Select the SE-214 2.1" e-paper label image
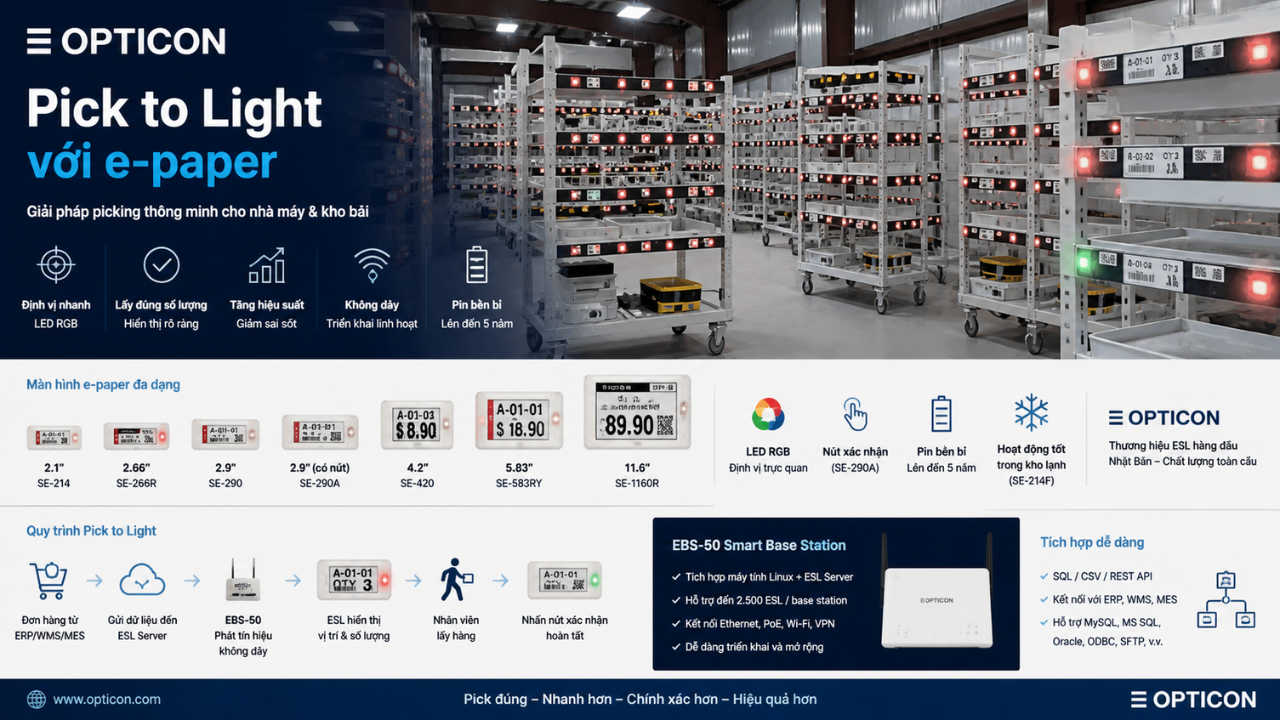Viewport: 1280px width, 720px height. [54, 436]
